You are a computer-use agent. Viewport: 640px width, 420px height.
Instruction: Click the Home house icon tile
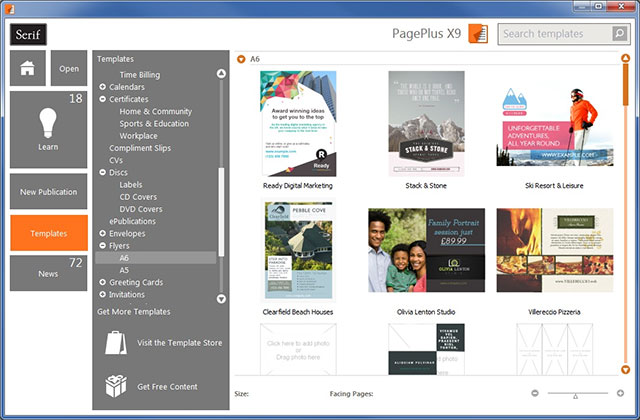[28, 69]
